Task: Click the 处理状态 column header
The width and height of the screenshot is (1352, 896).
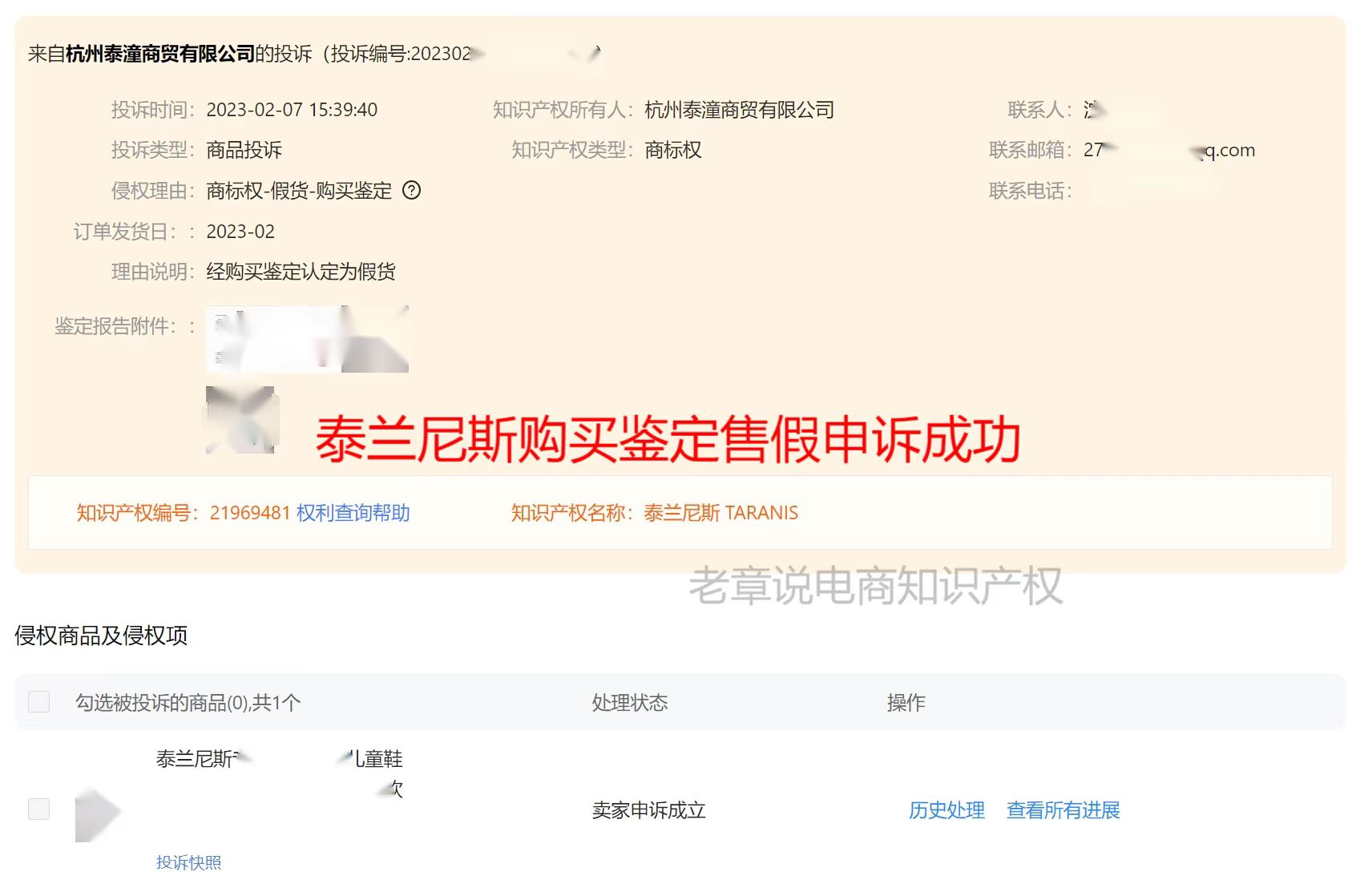Action: click(630, 703)
